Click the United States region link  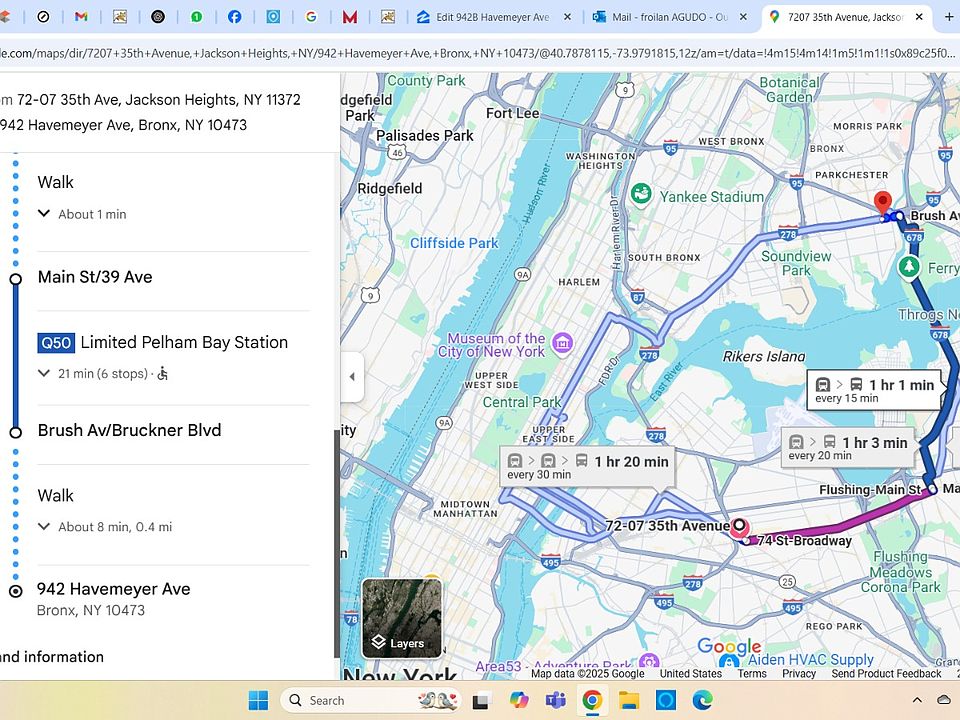691,673
